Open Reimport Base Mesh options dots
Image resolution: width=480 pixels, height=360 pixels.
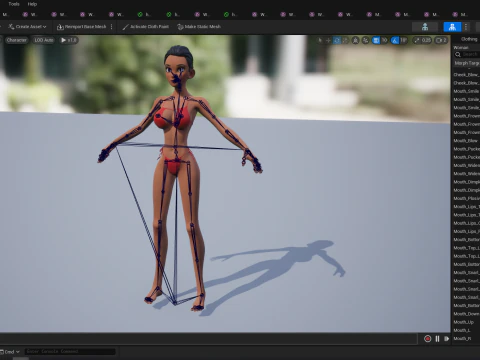tap(112, 27)
